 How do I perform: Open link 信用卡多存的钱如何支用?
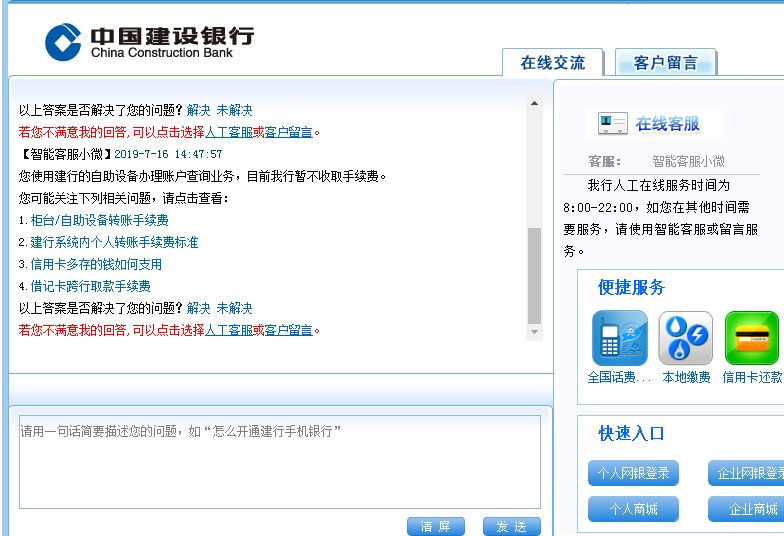pyautogui.click(x=96, y=264)
